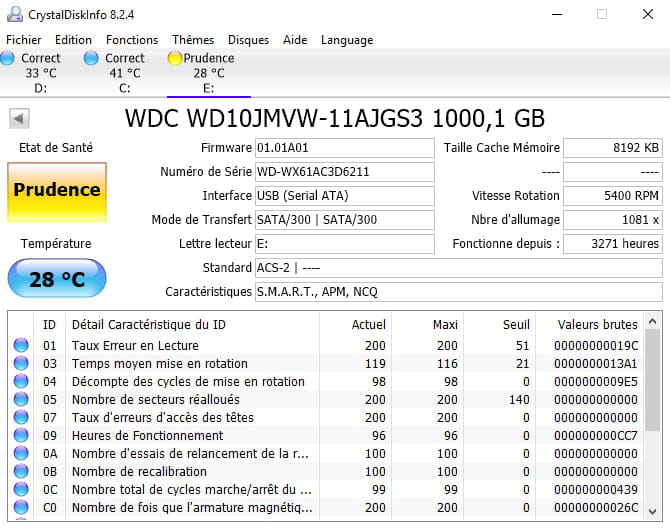Click the power-on count field 1081 x

click(x=613, y=220)
